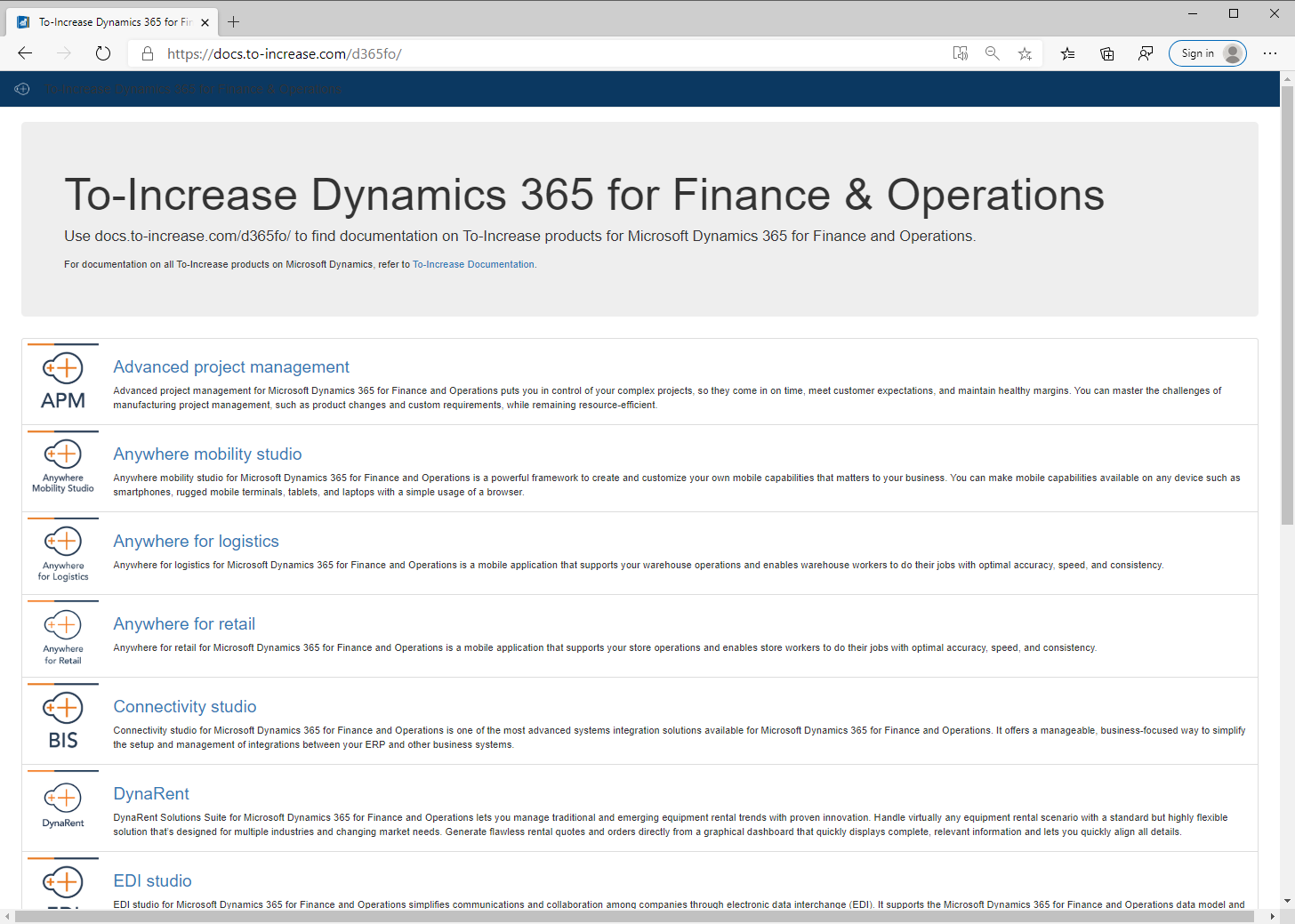Open DynaRent documentation link

pyautogui.click(x=151, y=794)
